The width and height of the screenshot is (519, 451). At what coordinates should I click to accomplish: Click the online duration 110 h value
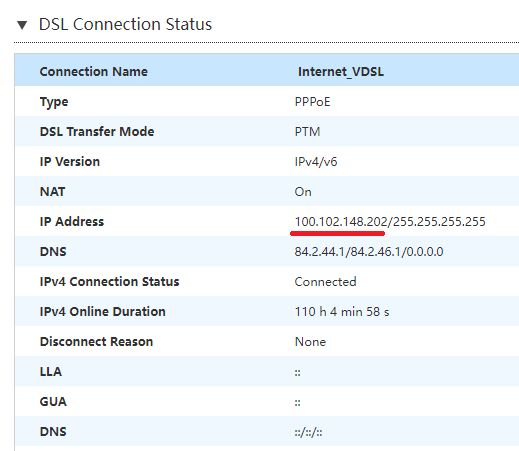(x=342, y=312)
